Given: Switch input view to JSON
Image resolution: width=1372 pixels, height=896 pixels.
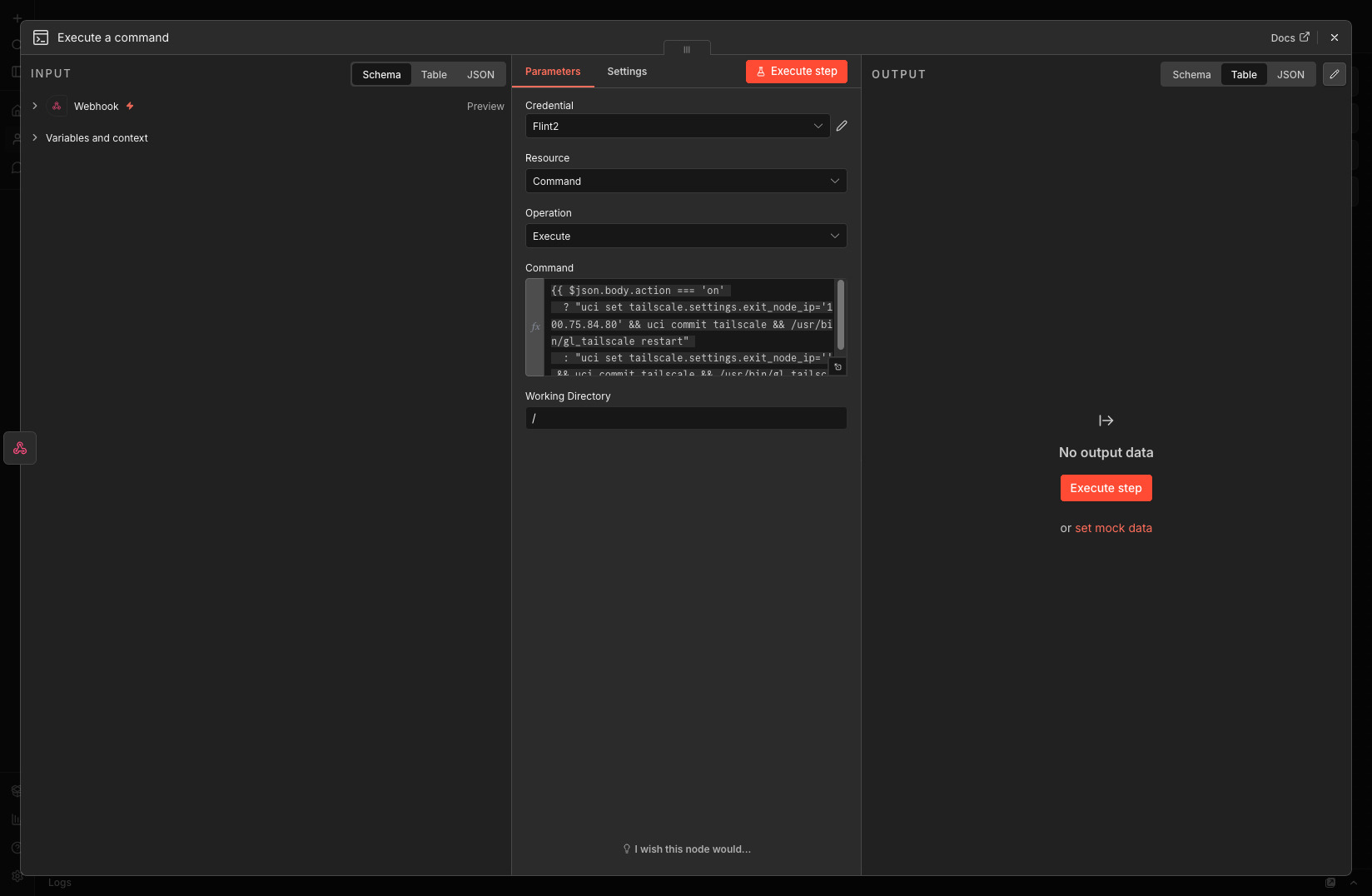Looking at the screenshot, I should click(x=480, y=74).
